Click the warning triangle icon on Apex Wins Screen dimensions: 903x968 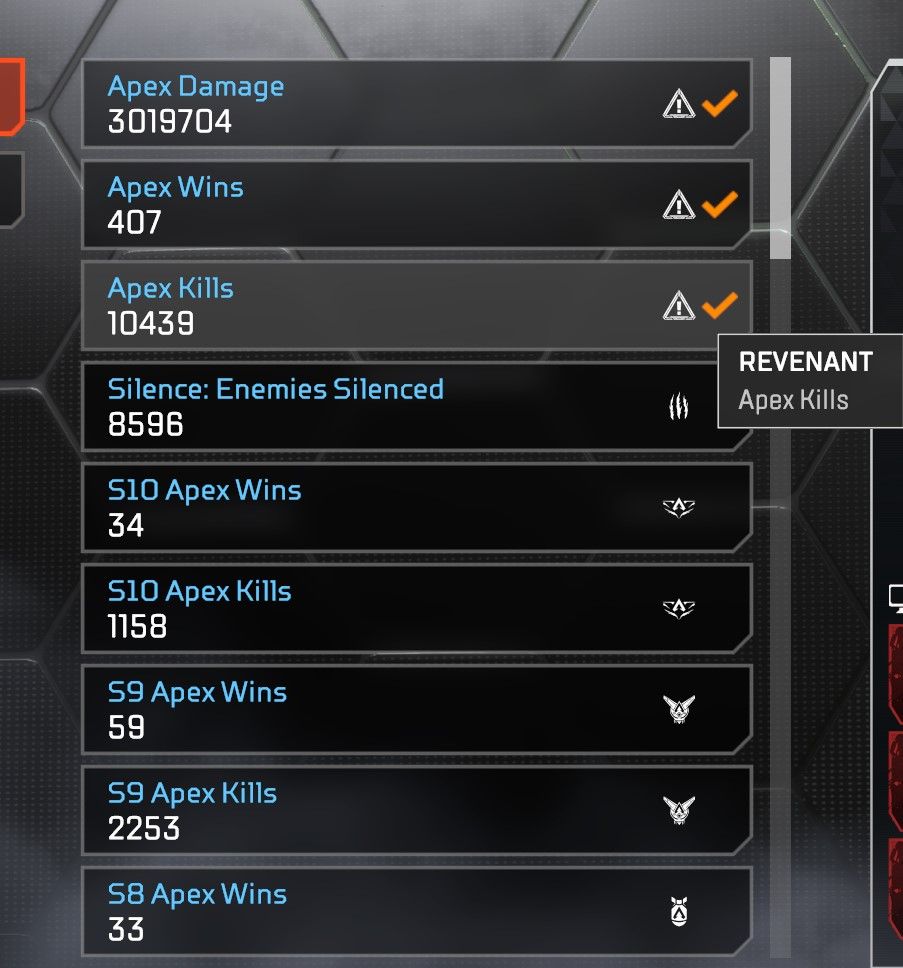click(x=678, y=204)
